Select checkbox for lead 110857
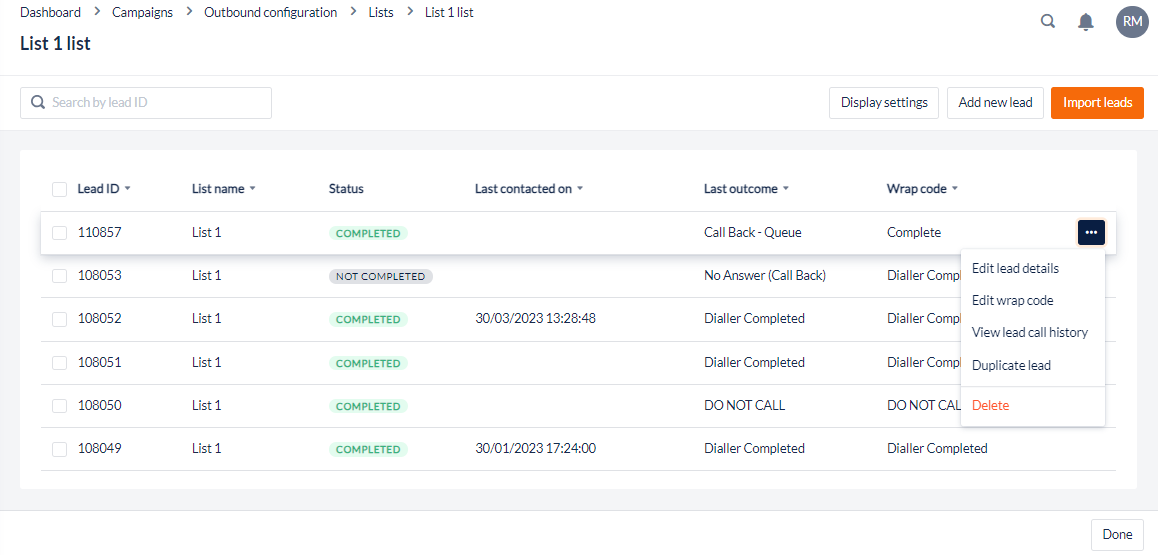1158x555 pixels. tap(59, 233)
